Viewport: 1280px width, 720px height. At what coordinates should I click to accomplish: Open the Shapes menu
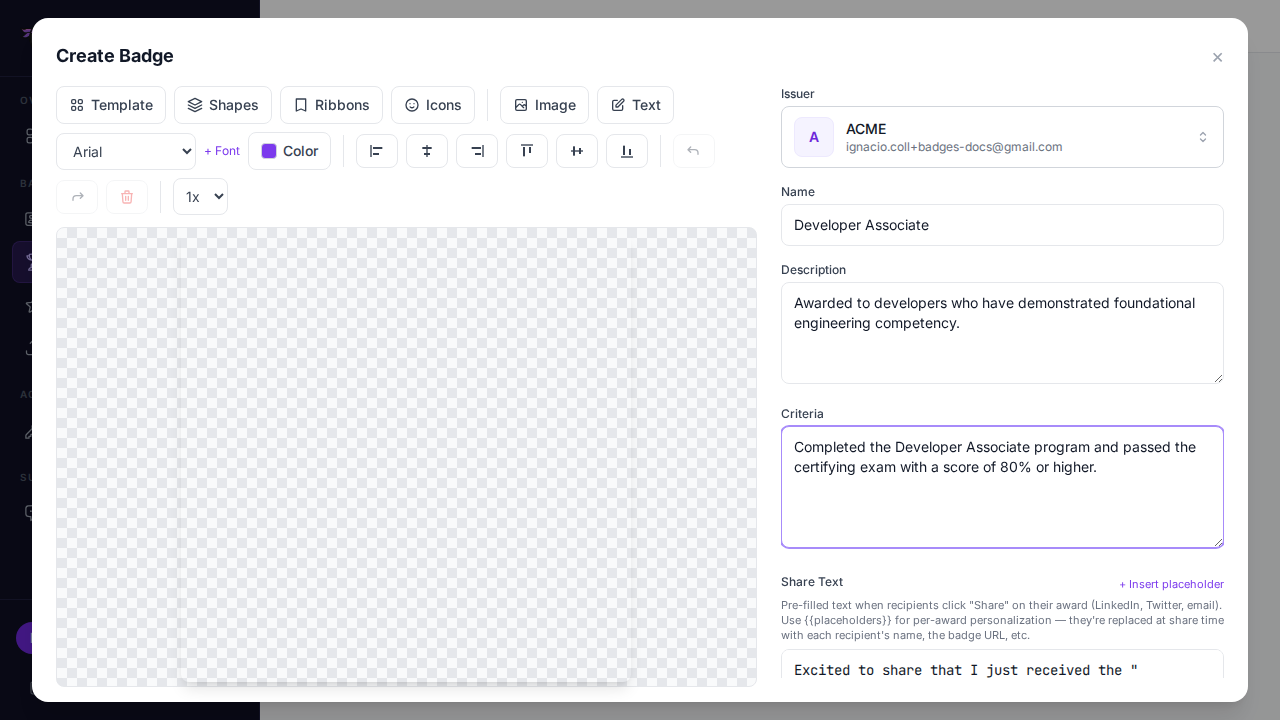(223, 105)
